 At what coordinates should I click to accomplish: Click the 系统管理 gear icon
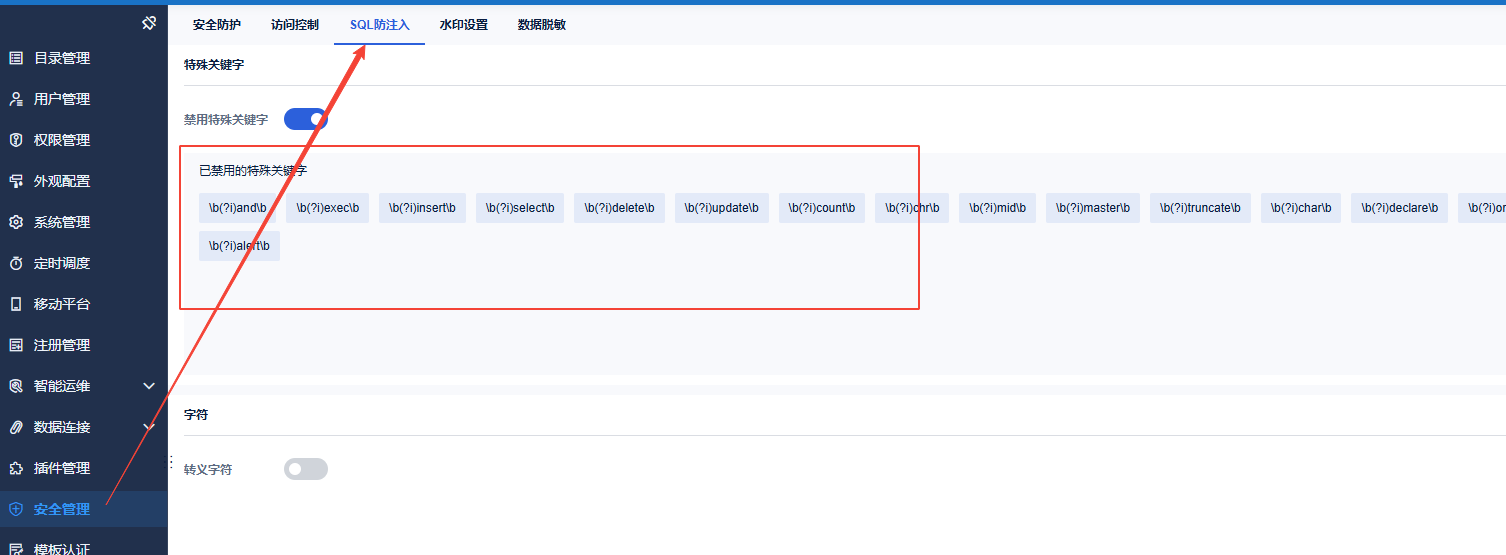pyautogui.click(x=16, y=222)
